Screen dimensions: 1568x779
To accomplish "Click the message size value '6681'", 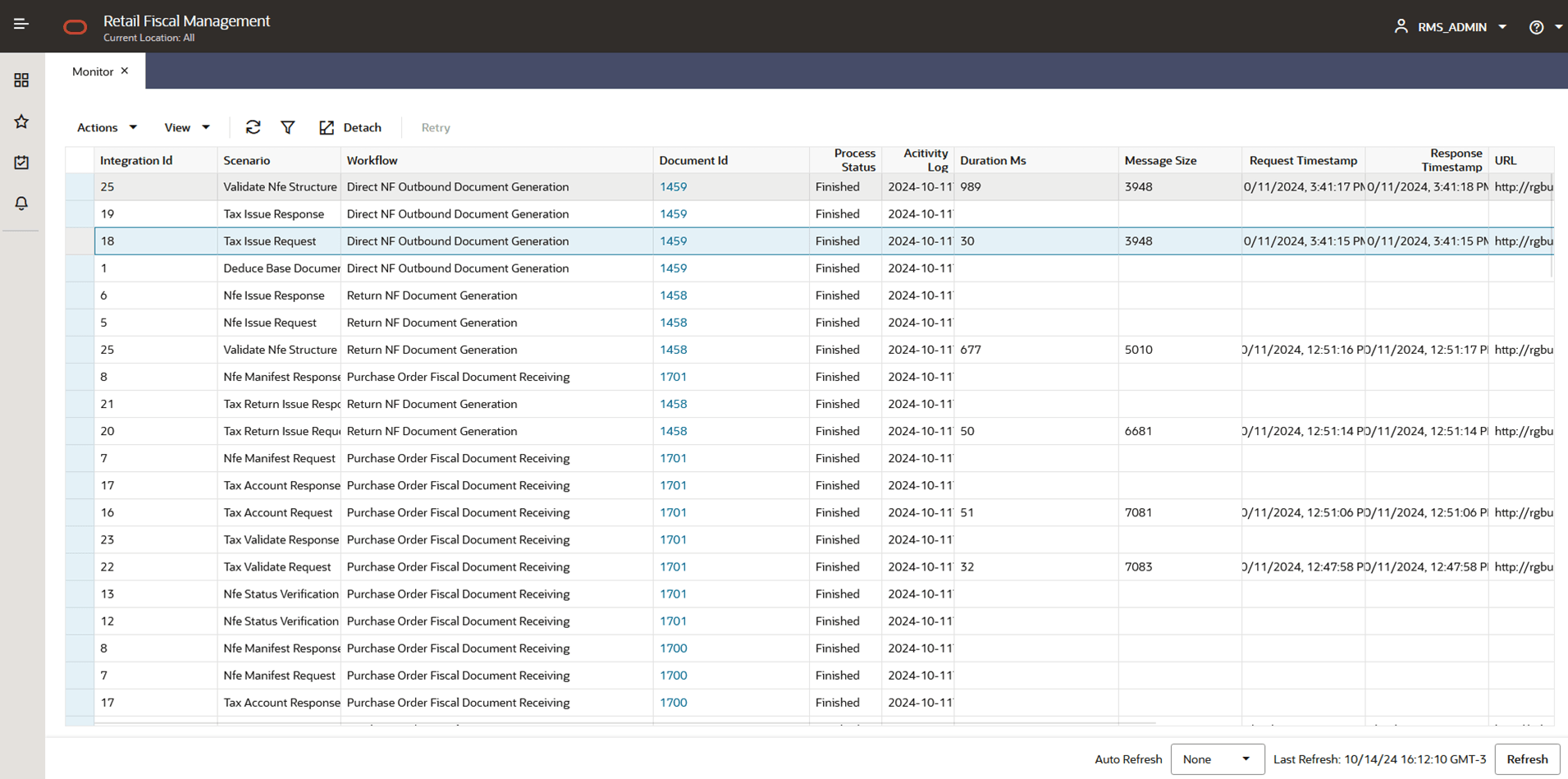I will (1138, 431).
